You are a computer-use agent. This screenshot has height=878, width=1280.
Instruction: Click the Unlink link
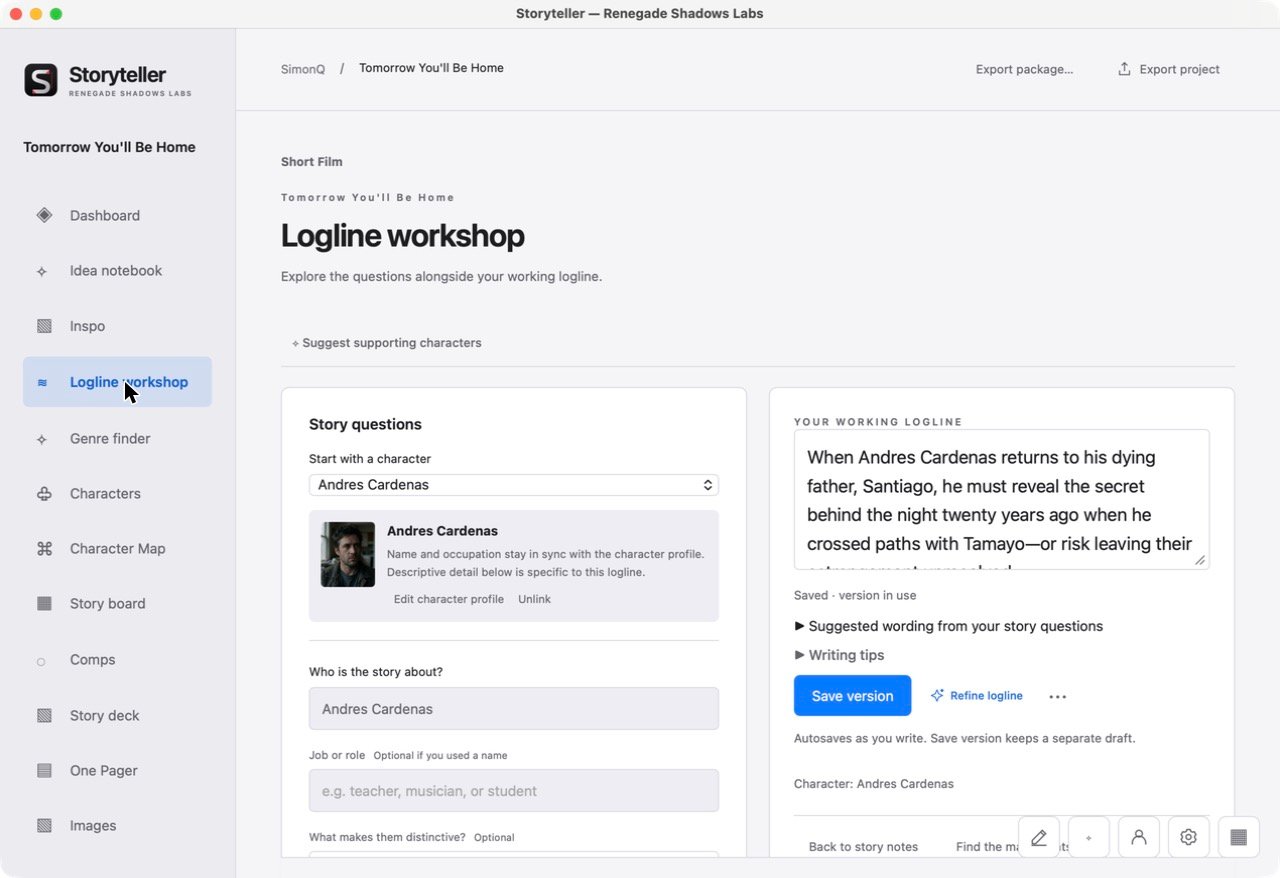(x=534, y=599)
